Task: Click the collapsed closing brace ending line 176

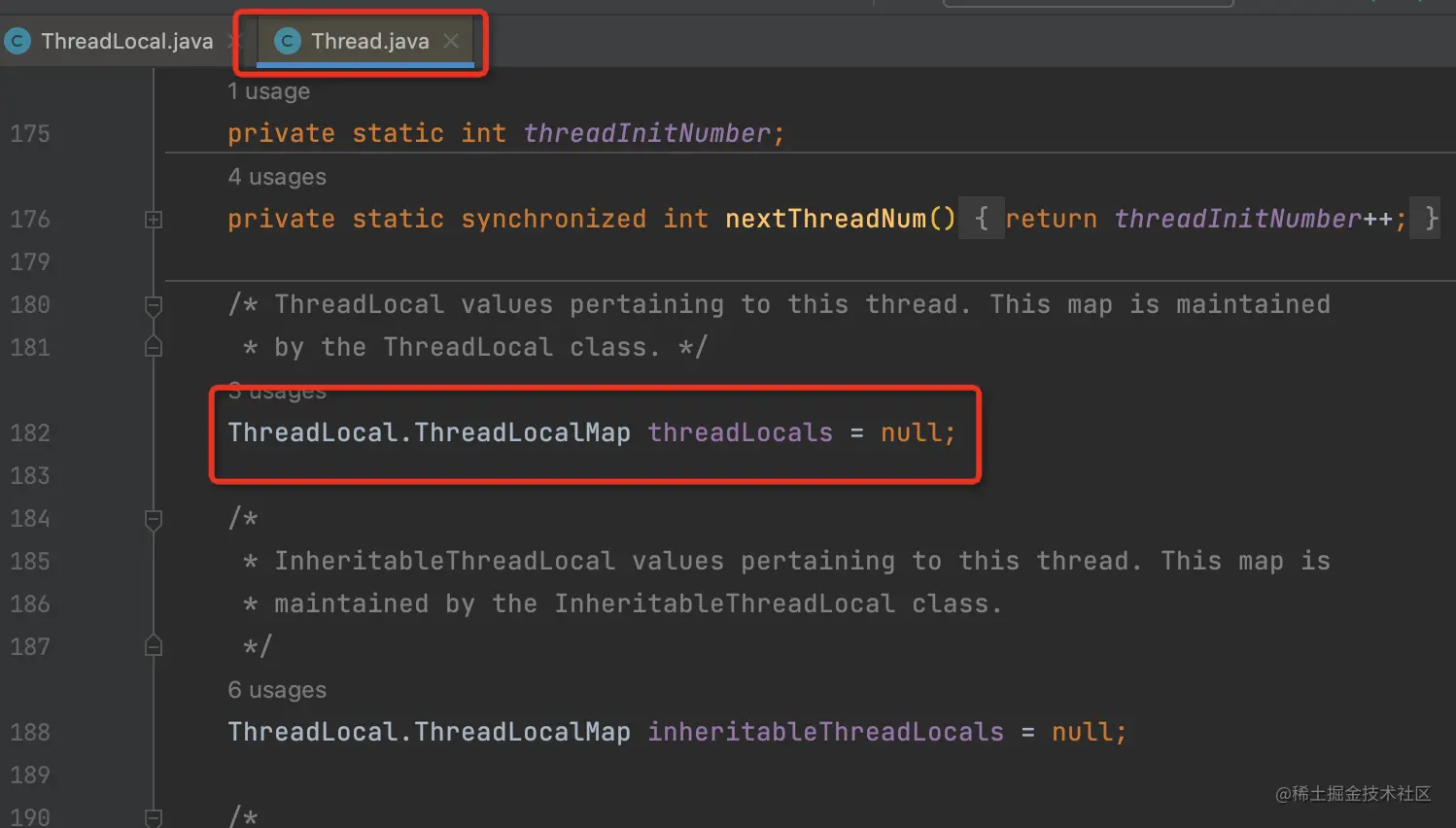Action: pyautogui.click(x=1426, y=219)
